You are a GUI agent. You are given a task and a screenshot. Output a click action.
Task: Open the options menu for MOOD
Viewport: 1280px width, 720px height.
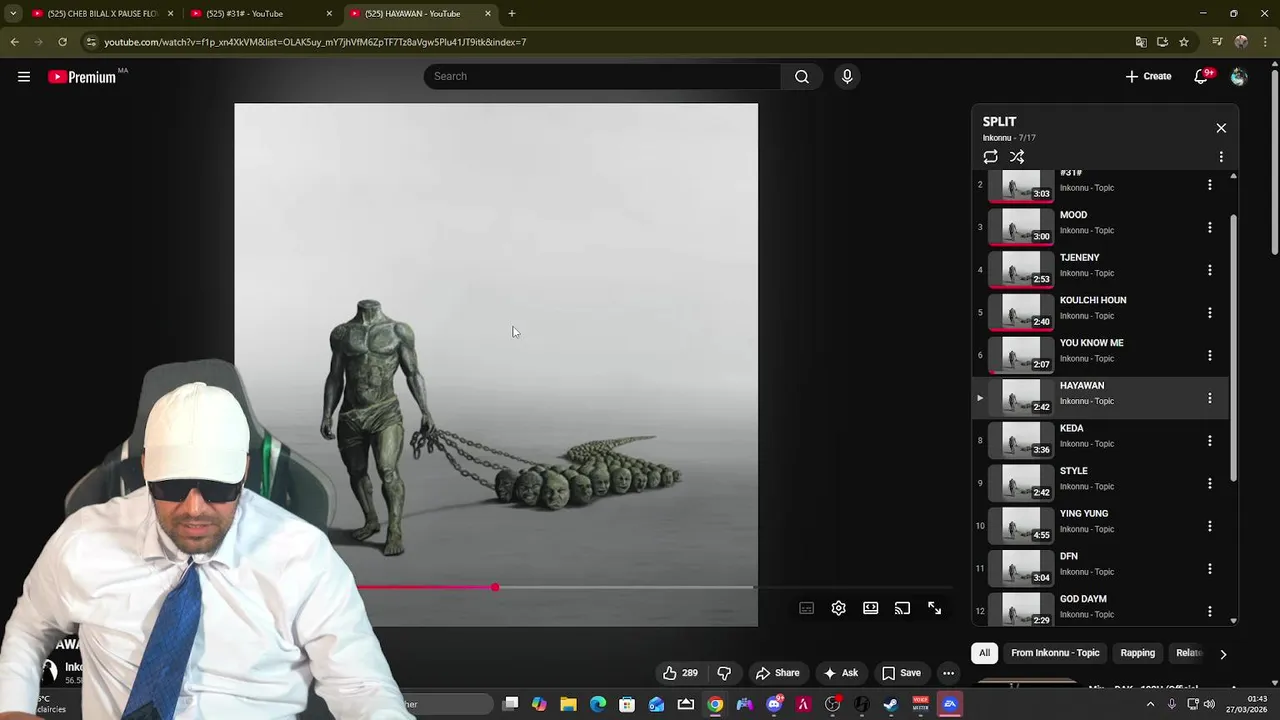coord(1210,228)
